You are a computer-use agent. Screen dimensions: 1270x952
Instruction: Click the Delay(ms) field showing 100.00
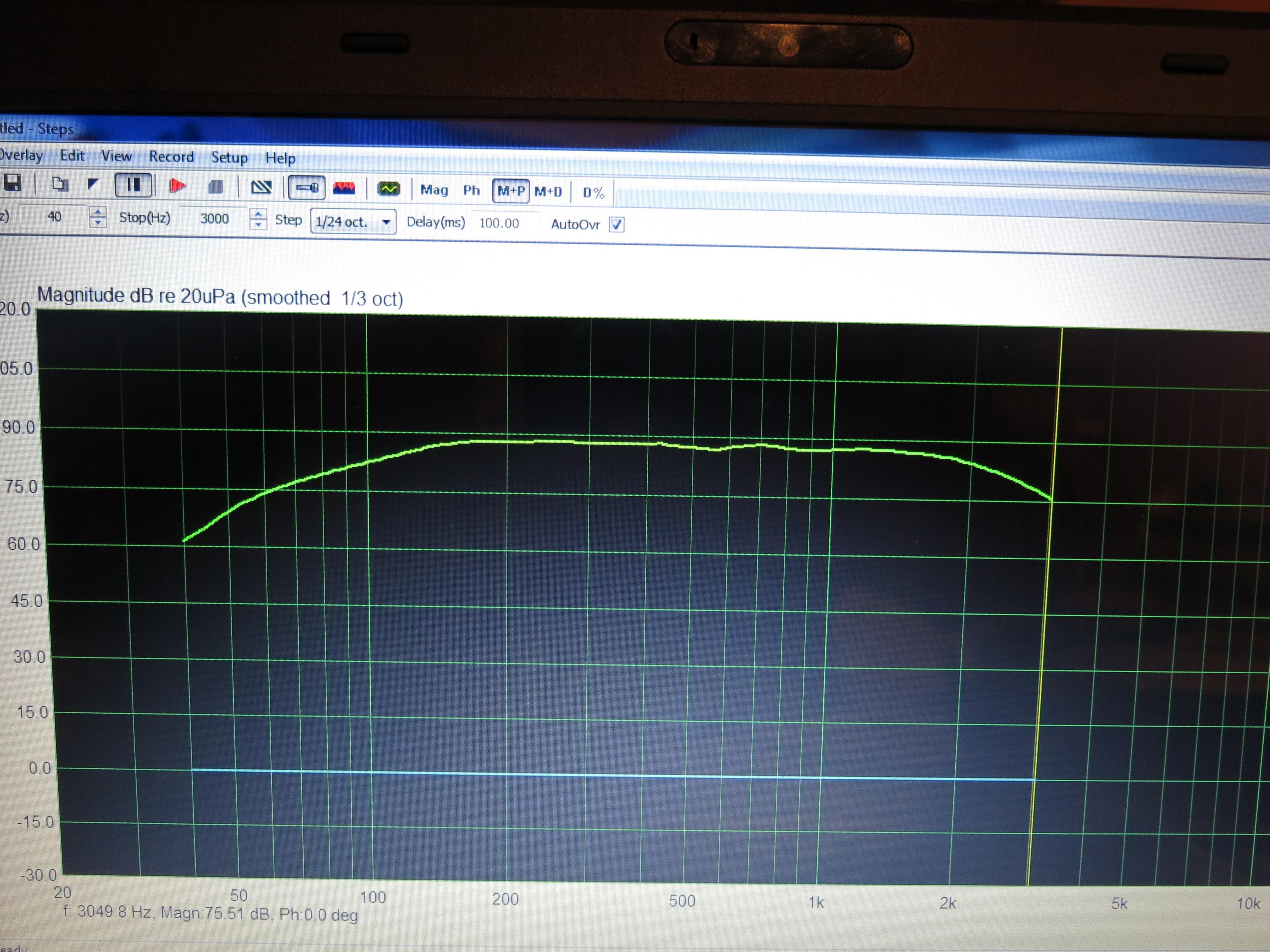[x=505, y=223]
